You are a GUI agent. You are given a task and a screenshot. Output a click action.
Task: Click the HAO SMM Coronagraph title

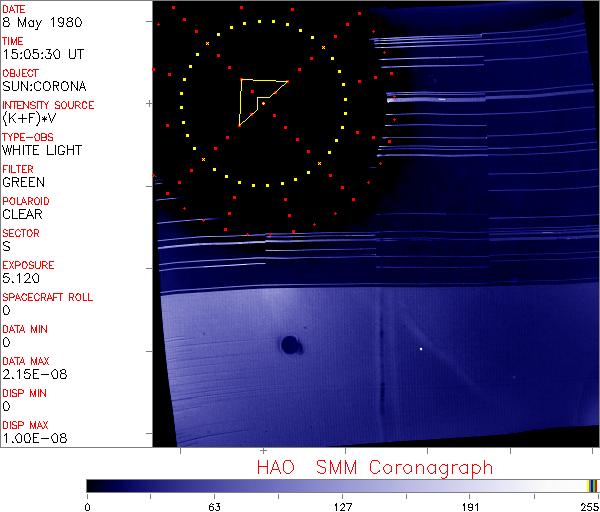(x=374, y=467)
